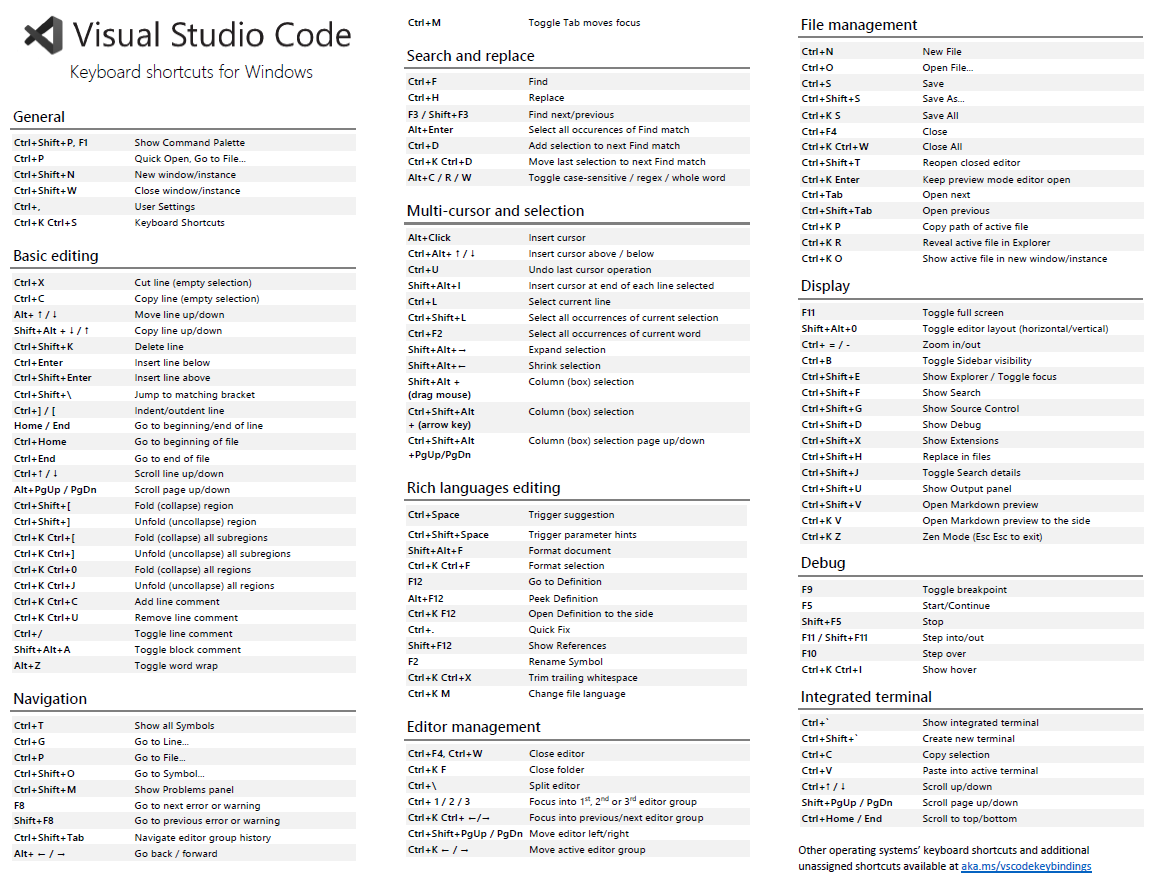Click 'Ctrl+K Ctrl+S' shortcut text
The height and width of the screenshot is (890, 1154).
(x=46, y=223)
